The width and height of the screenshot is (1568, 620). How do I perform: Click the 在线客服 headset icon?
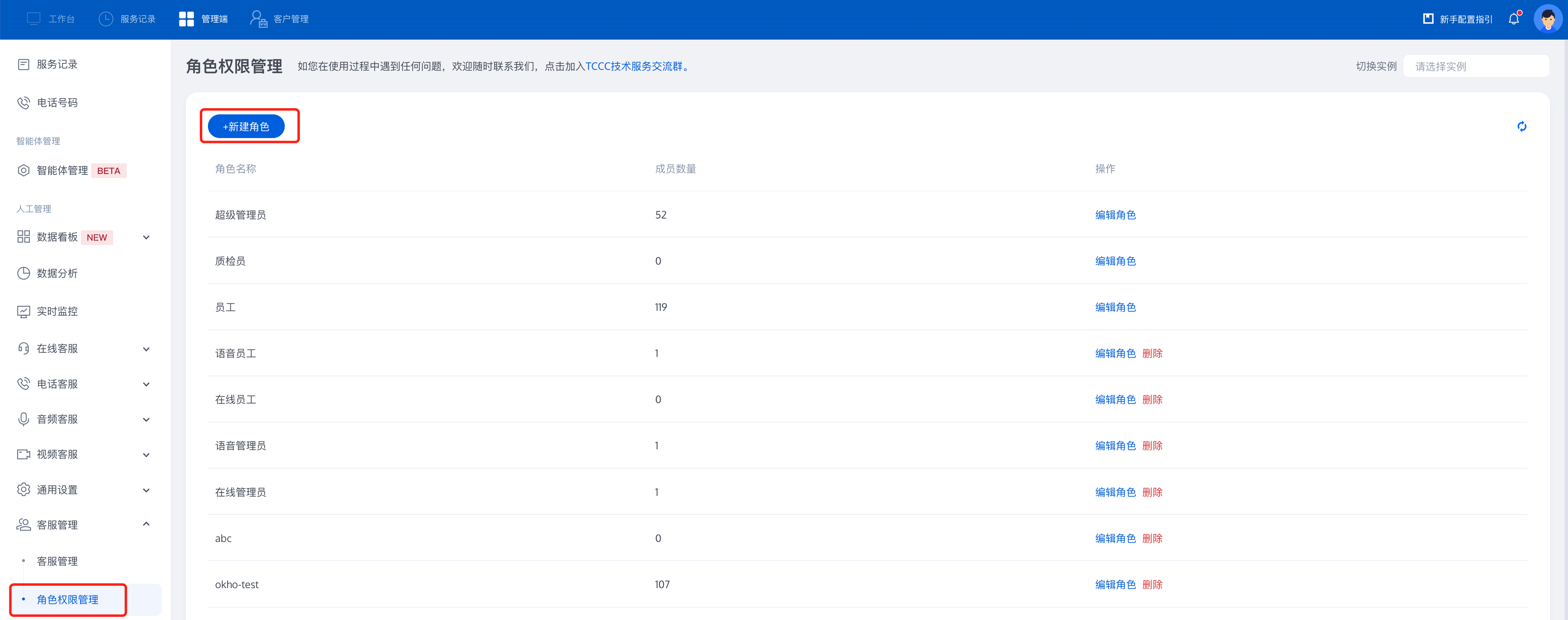24,349
